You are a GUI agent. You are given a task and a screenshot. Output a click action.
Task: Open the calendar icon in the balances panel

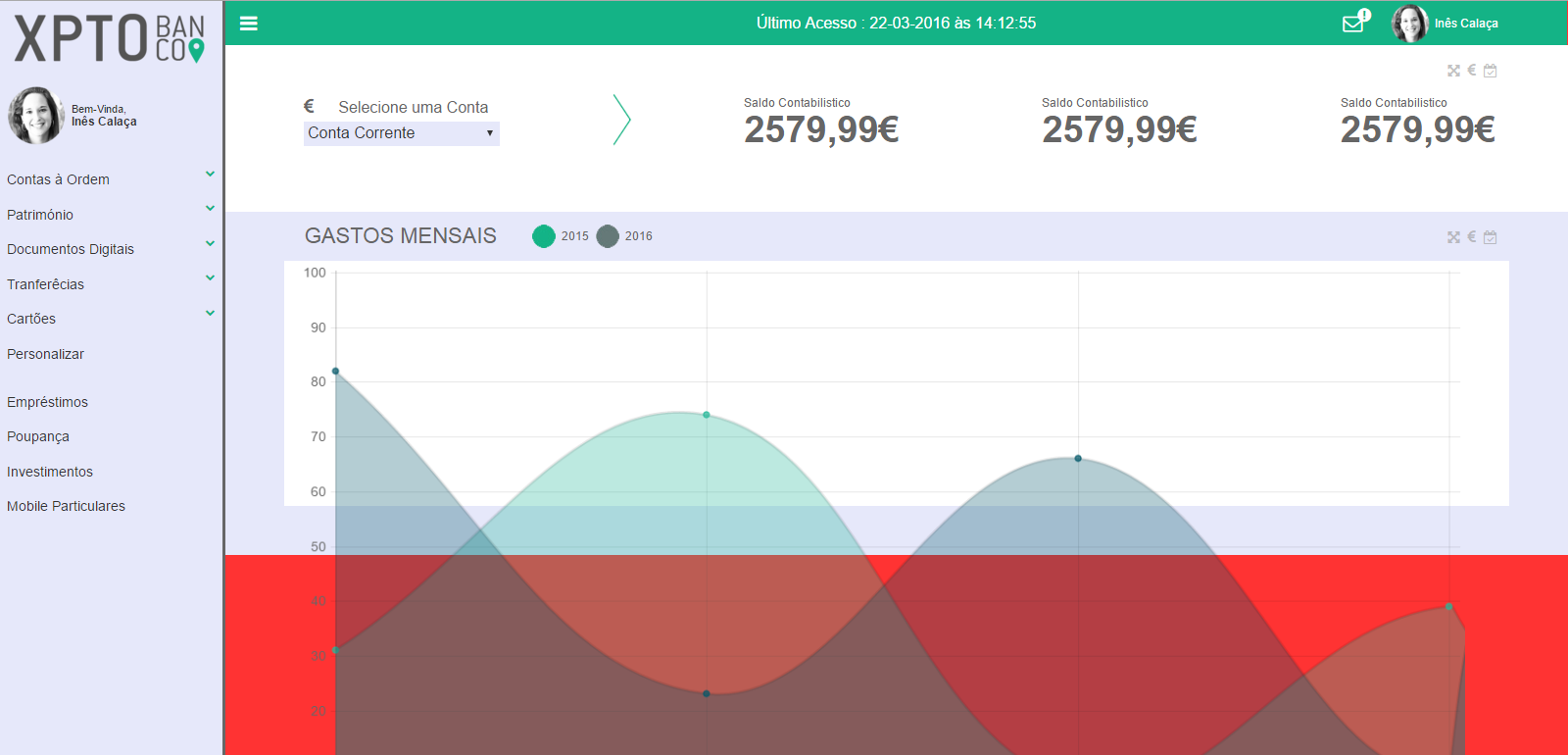click(1490, 71)
